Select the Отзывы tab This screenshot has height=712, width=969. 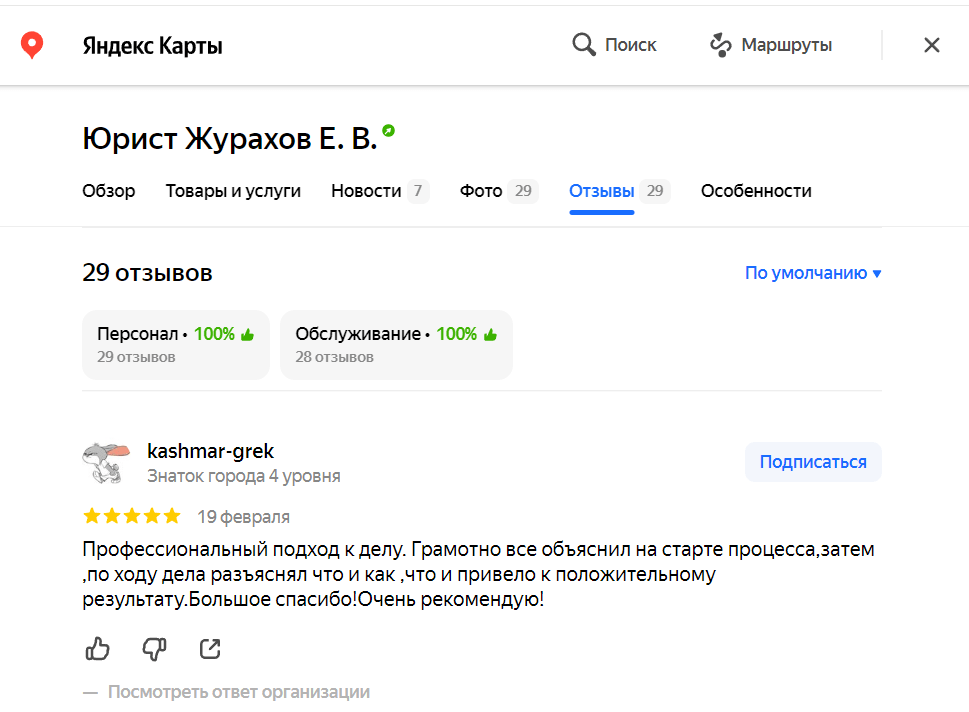[x=619, y=191]
